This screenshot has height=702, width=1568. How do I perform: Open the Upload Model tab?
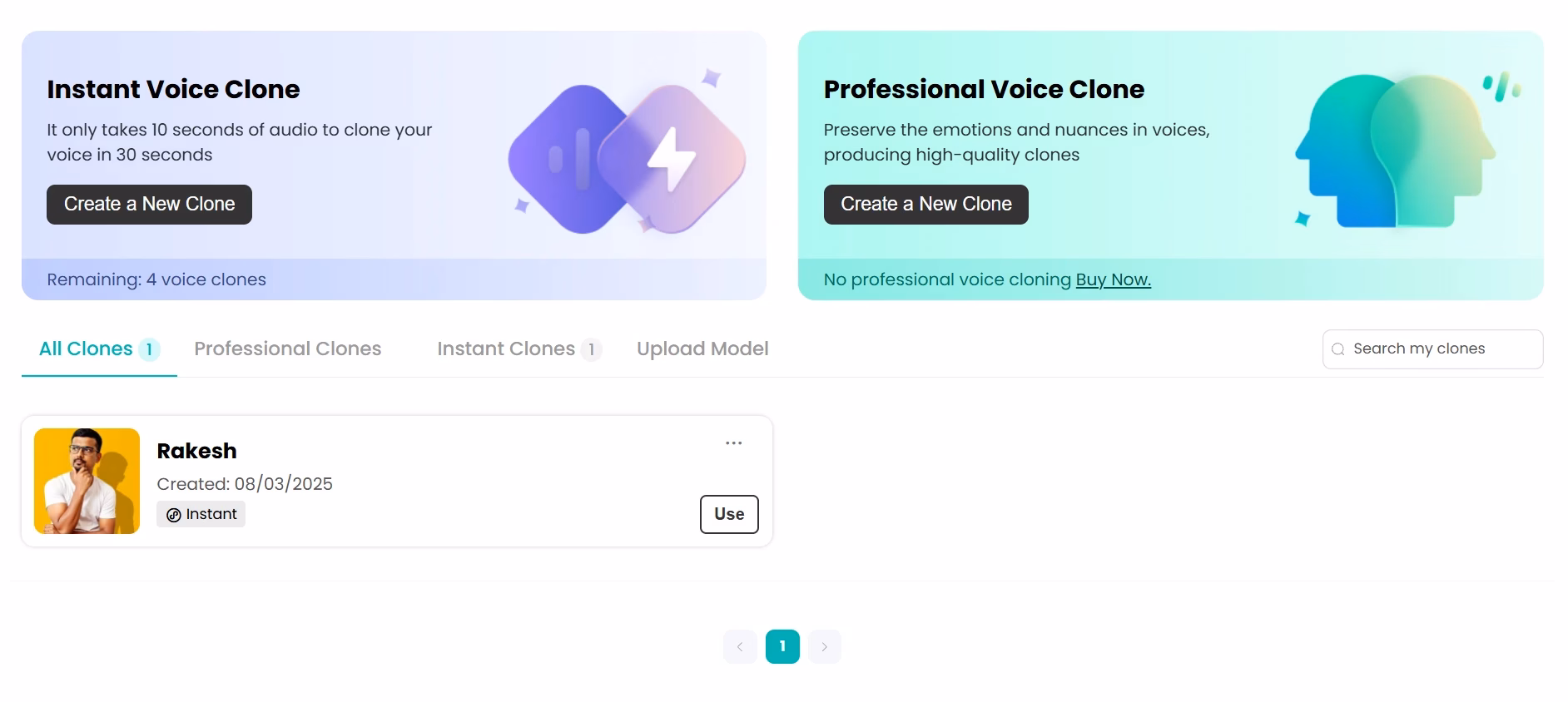pos(702,349)
